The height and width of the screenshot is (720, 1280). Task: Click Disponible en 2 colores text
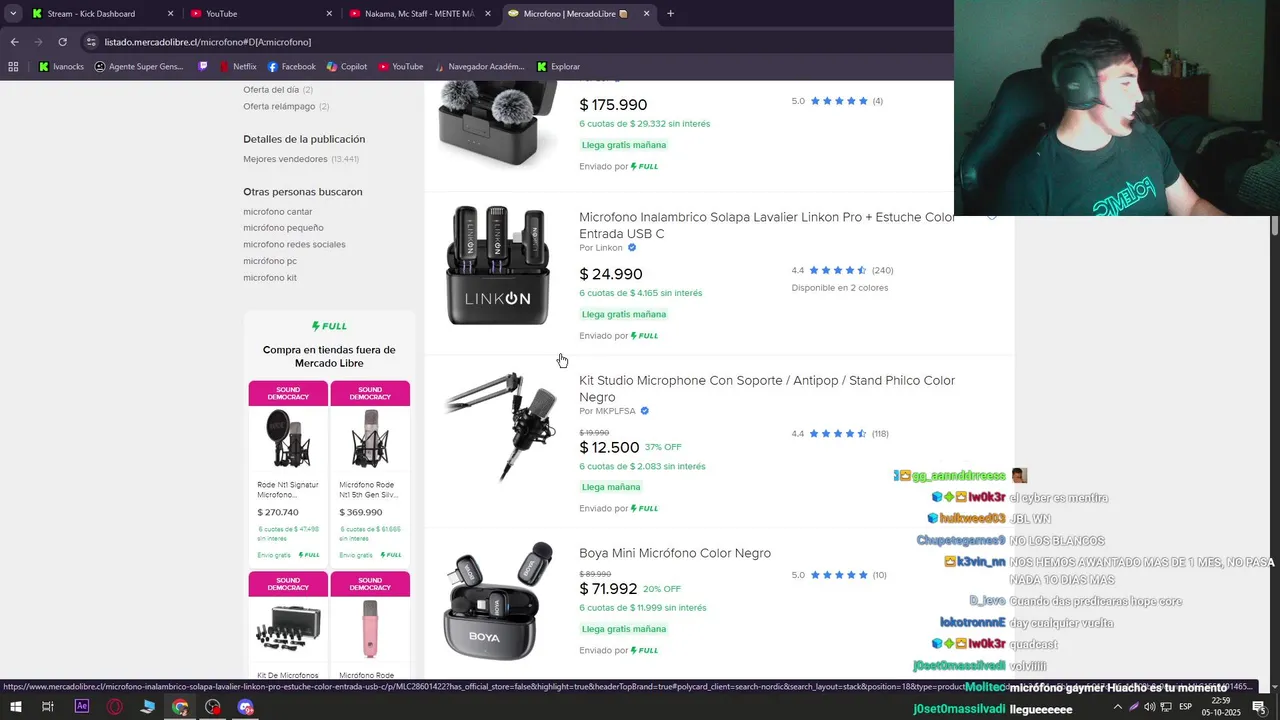click(839, 288)
